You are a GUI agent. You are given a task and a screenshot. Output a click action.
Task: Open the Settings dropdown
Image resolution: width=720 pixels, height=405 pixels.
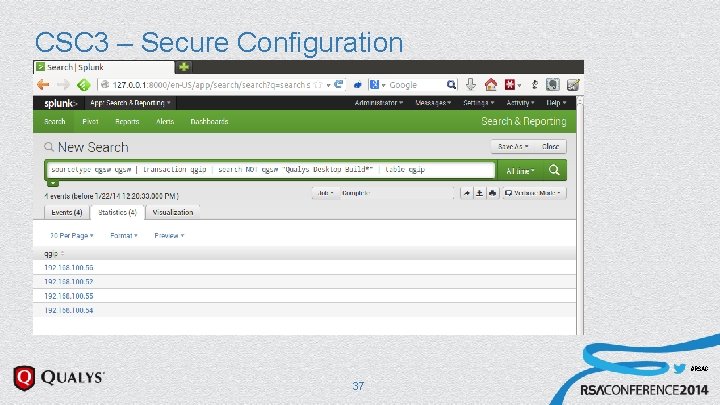coord(478,103)
